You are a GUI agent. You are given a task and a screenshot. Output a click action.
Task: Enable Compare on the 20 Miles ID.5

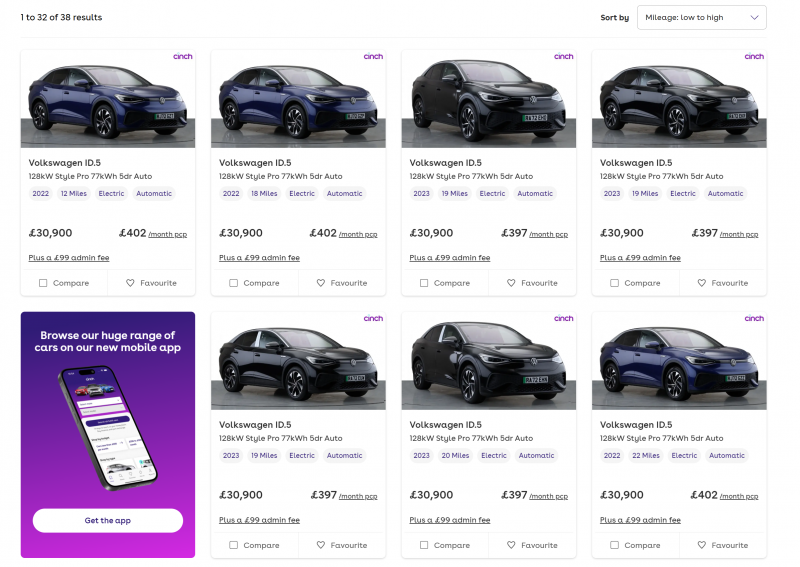(x=424, y=545)
